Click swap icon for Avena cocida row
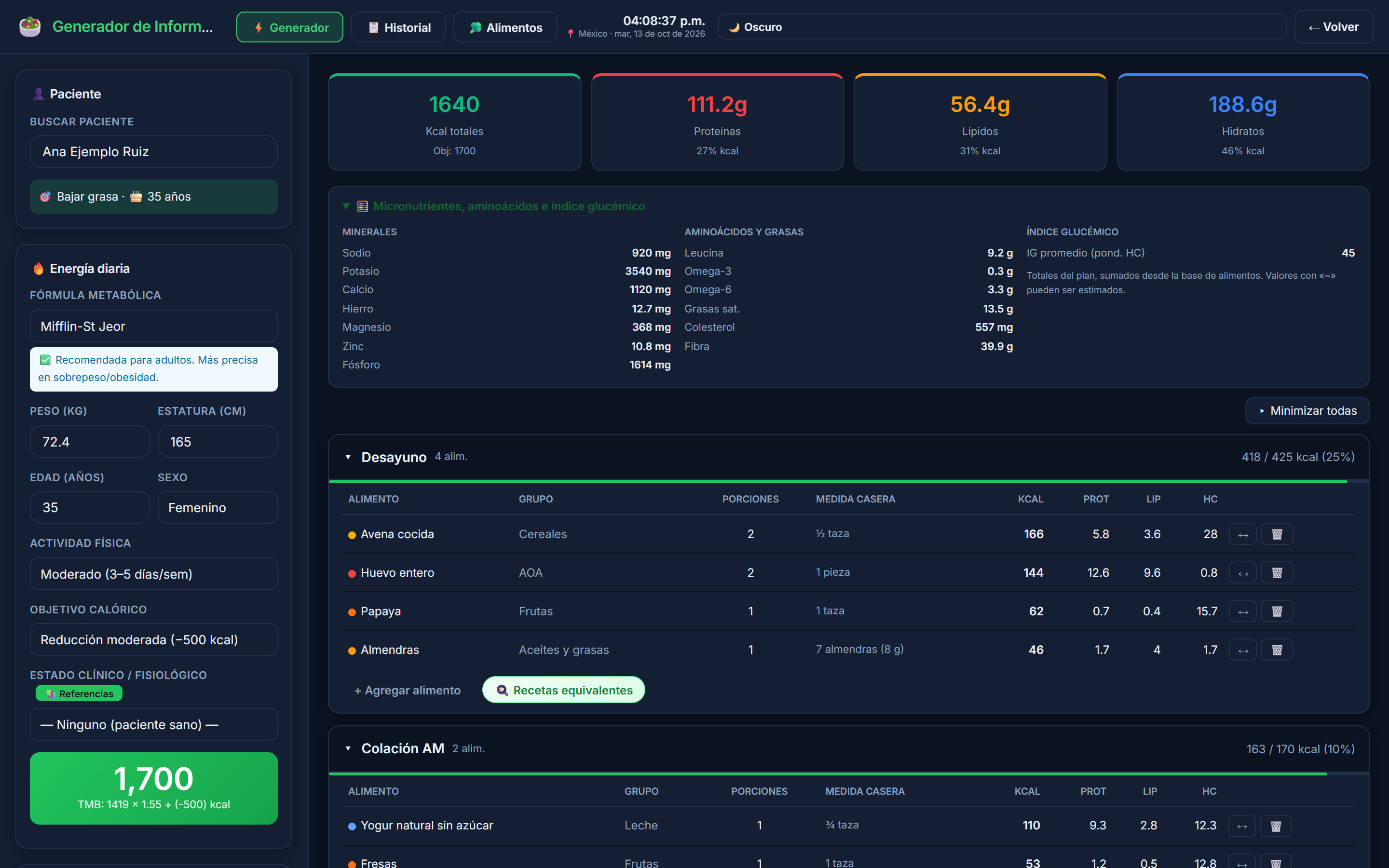The height and width of the screenshot is (868, 1389). click(1243, 534)
